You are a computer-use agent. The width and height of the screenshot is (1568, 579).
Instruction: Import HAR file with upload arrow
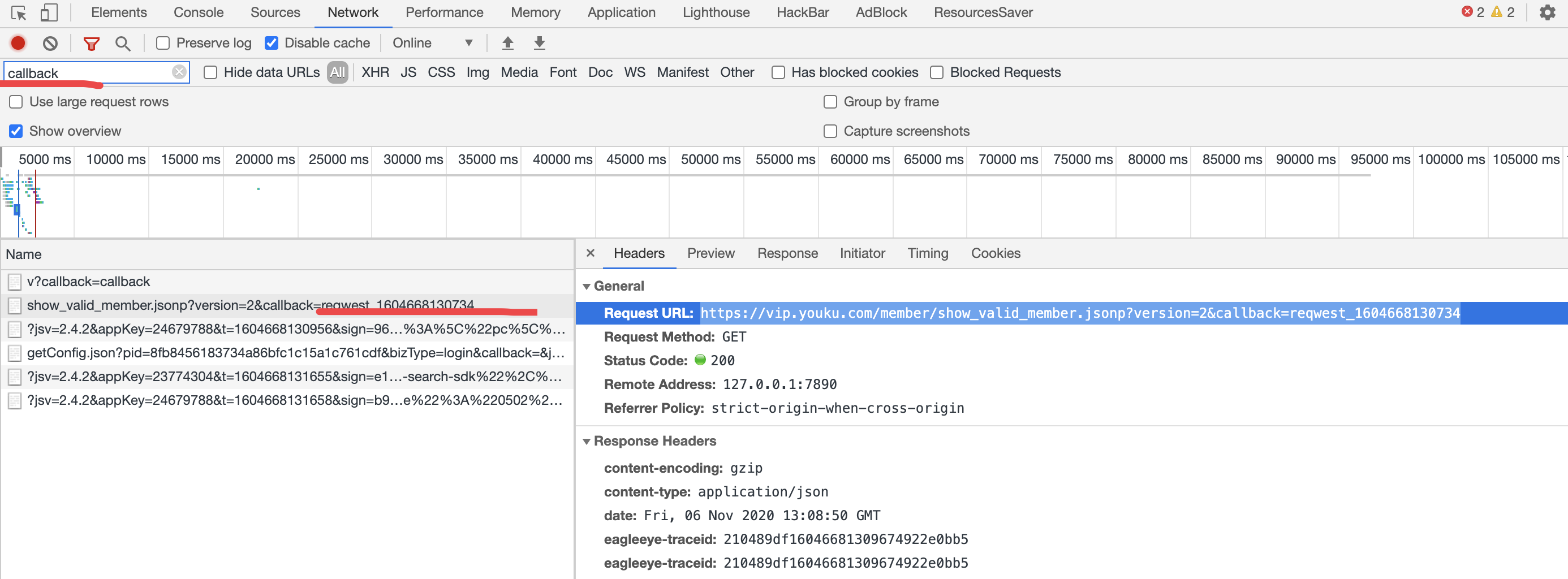point(507,43)
